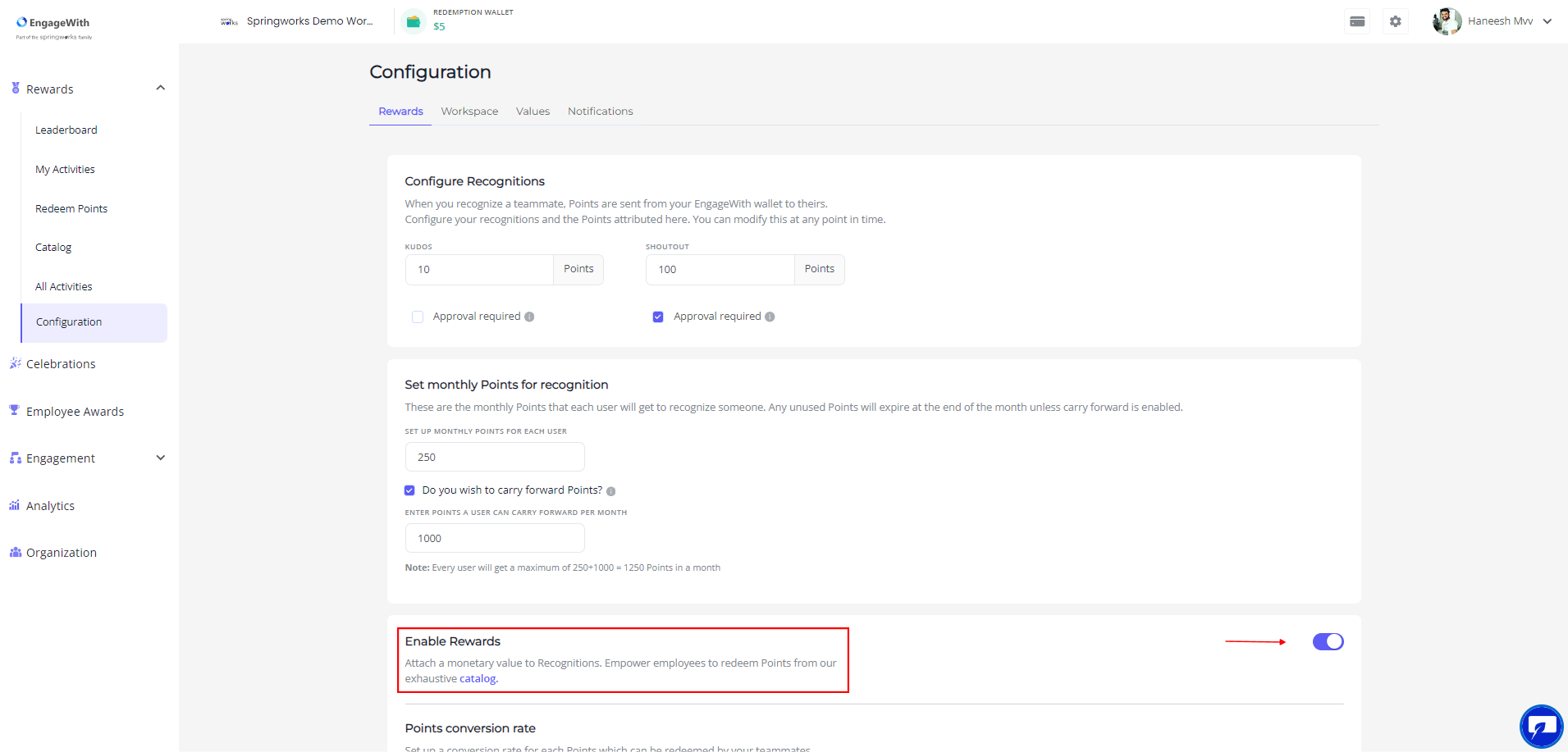Click the Employee Awards trophy icon
The image size is (1568, 752).
tap(15, 410)
